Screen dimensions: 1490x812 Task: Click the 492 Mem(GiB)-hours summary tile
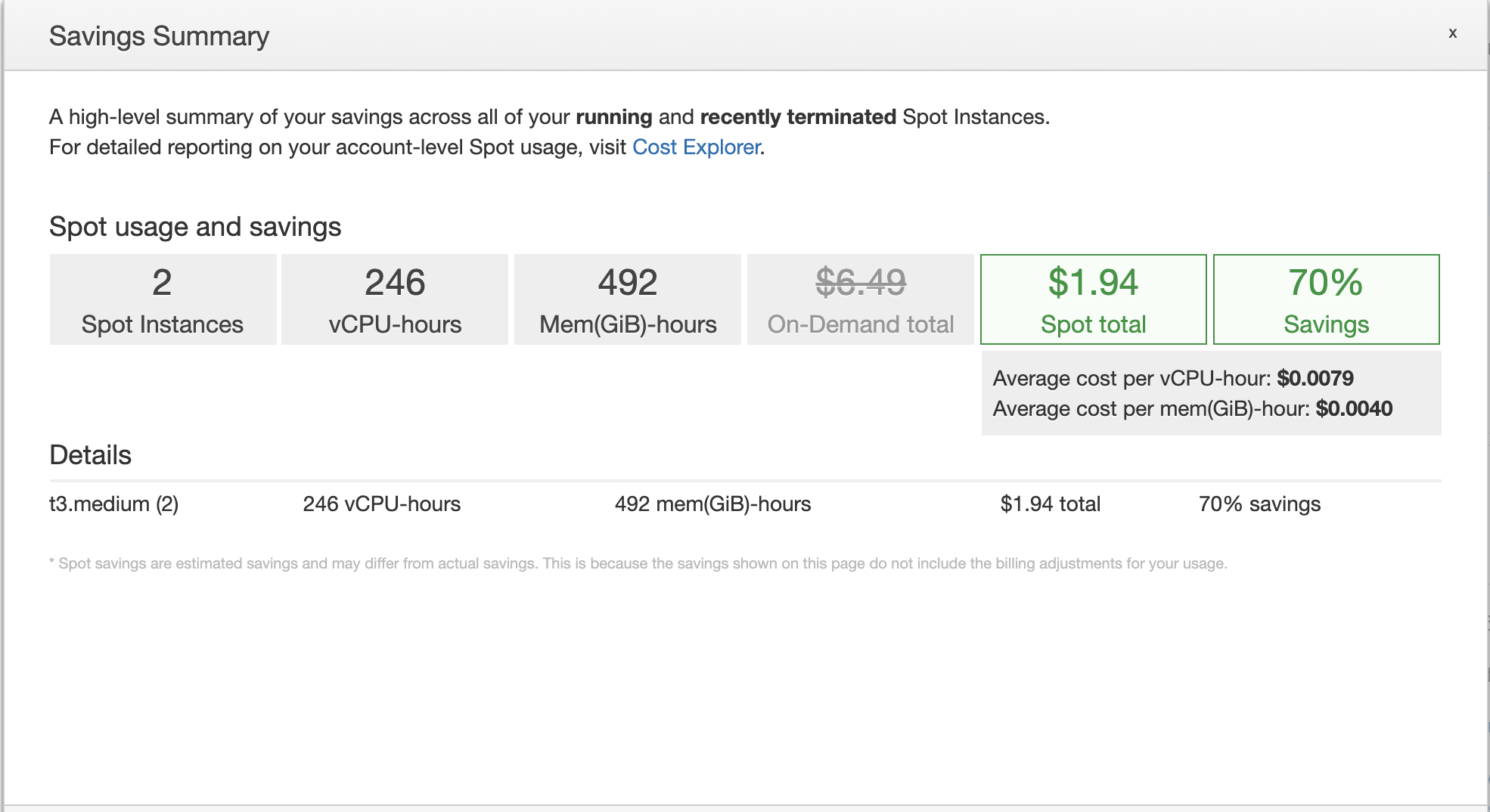[x=627, y=299]
